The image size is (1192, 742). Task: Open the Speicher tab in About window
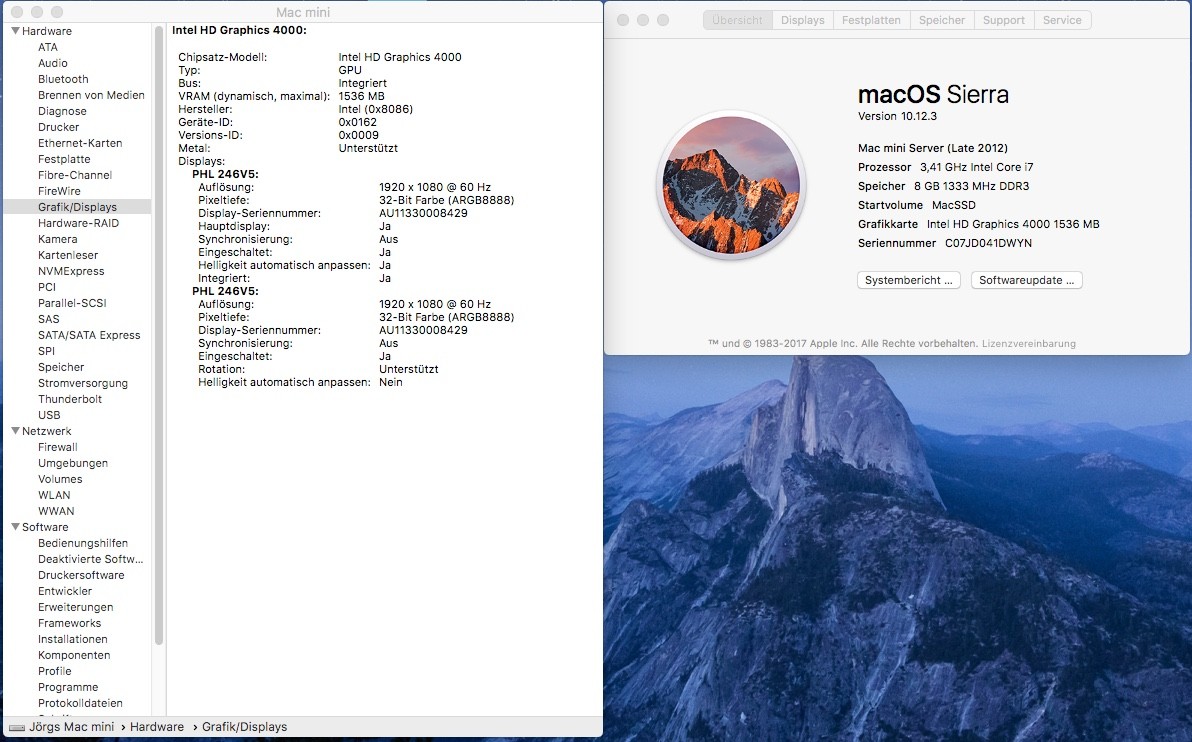[942, 21]
